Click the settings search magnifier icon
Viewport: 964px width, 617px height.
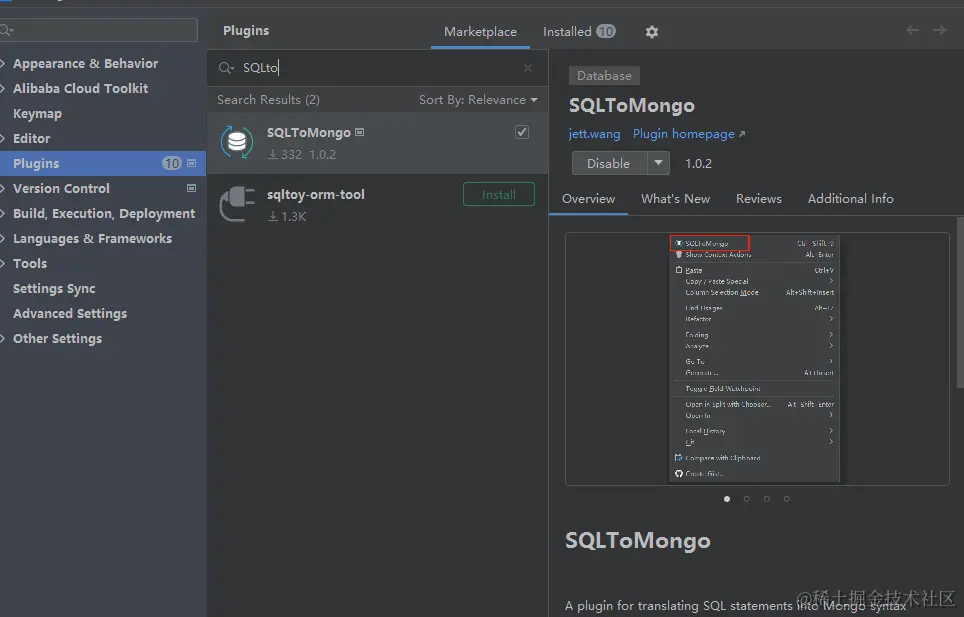pos(6,29)
